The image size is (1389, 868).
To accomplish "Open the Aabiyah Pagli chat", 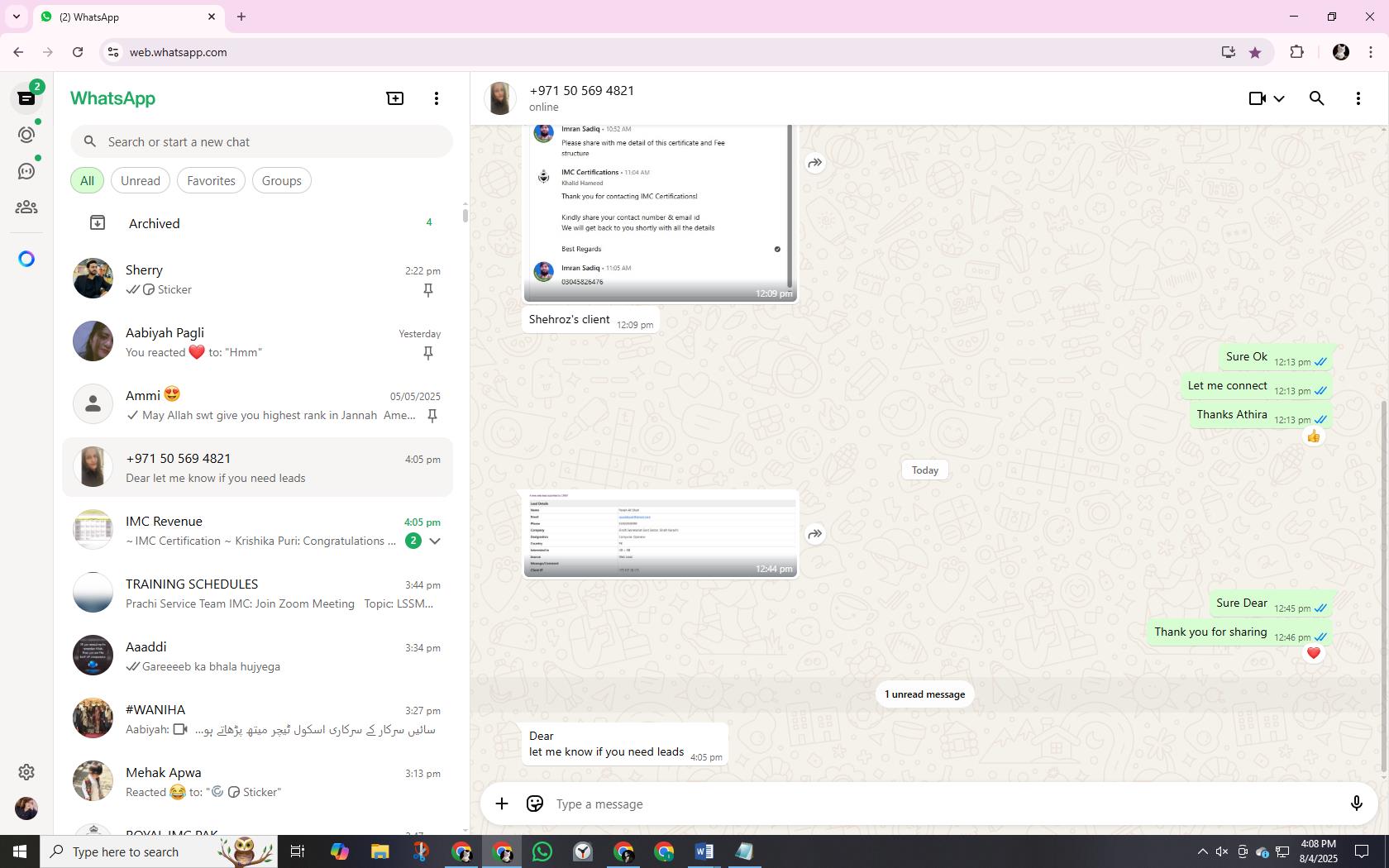I will click(x=257, y=342).
